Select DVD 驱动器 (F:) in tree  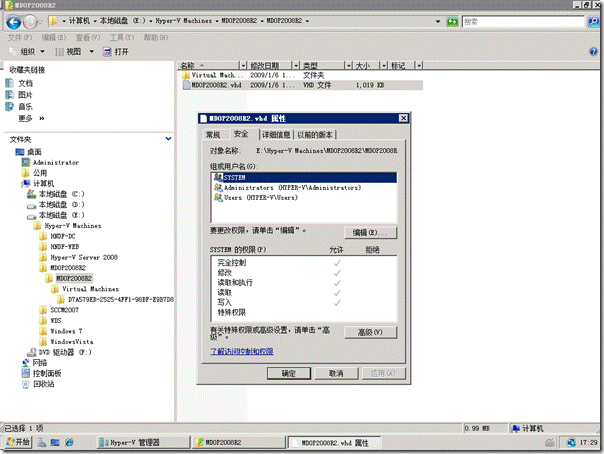(x=65, y=352)
